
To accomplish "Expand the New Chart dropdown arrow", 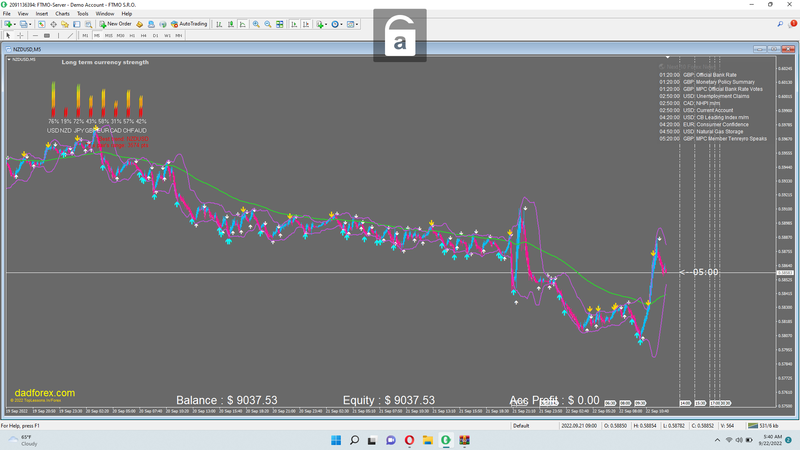I will (15, 24).
